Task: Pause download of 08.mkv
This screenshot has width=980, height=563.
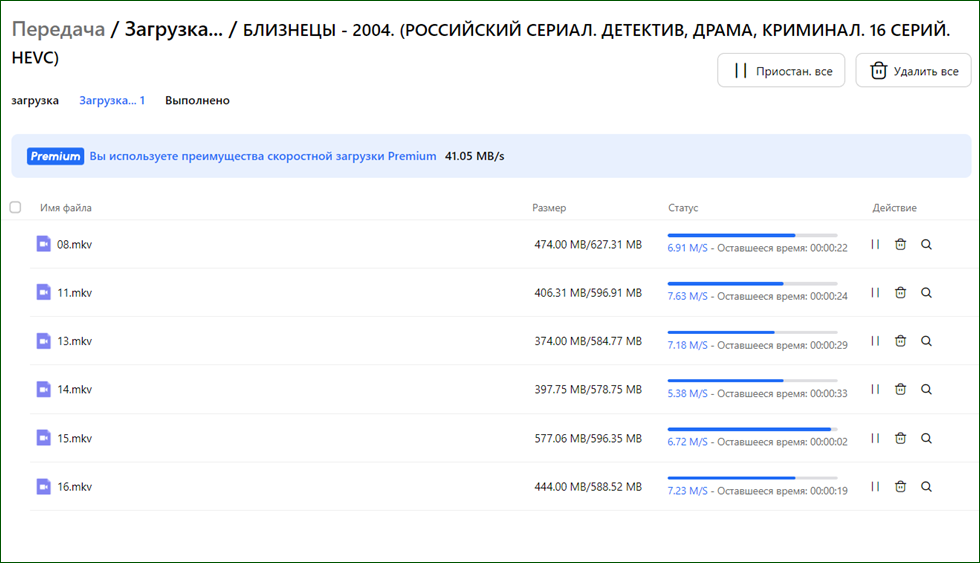Action: [x=875, y=244]
